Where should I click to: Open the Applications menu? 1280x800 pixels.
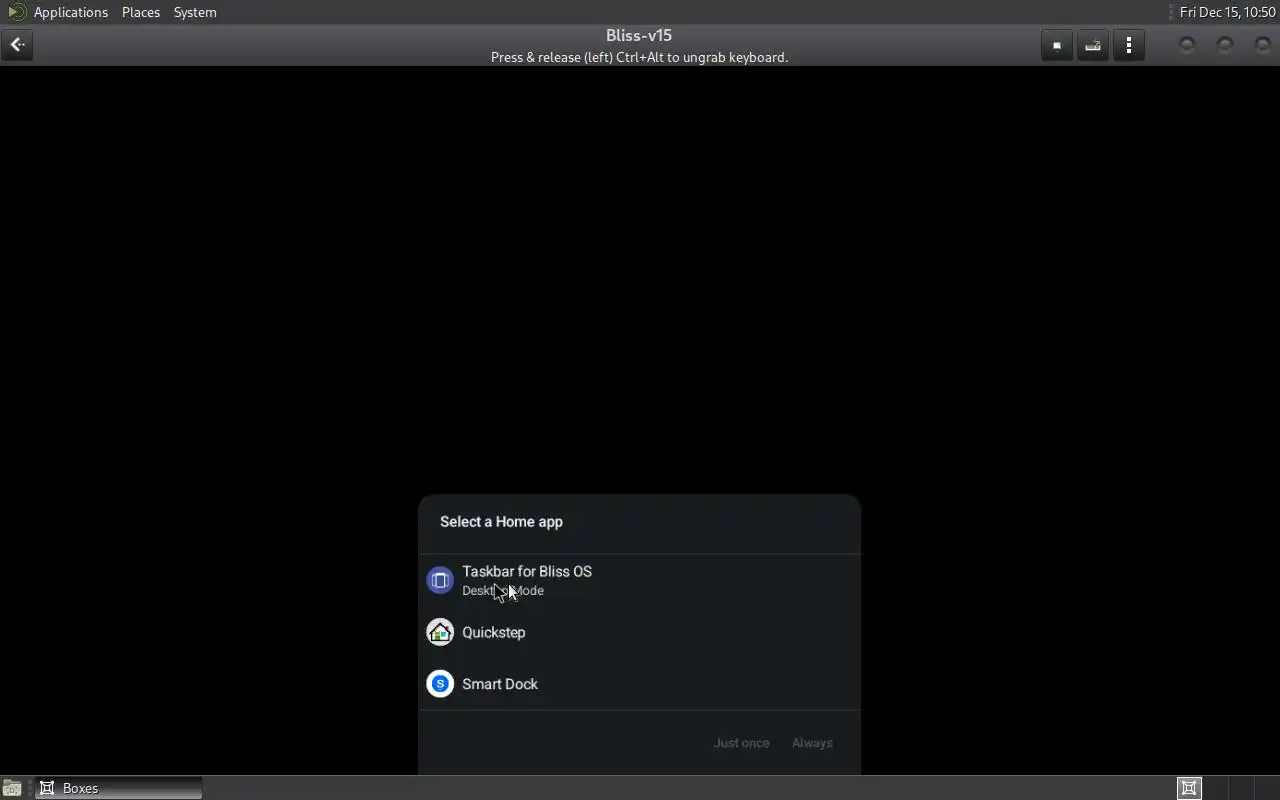click(x=71, y=12)
